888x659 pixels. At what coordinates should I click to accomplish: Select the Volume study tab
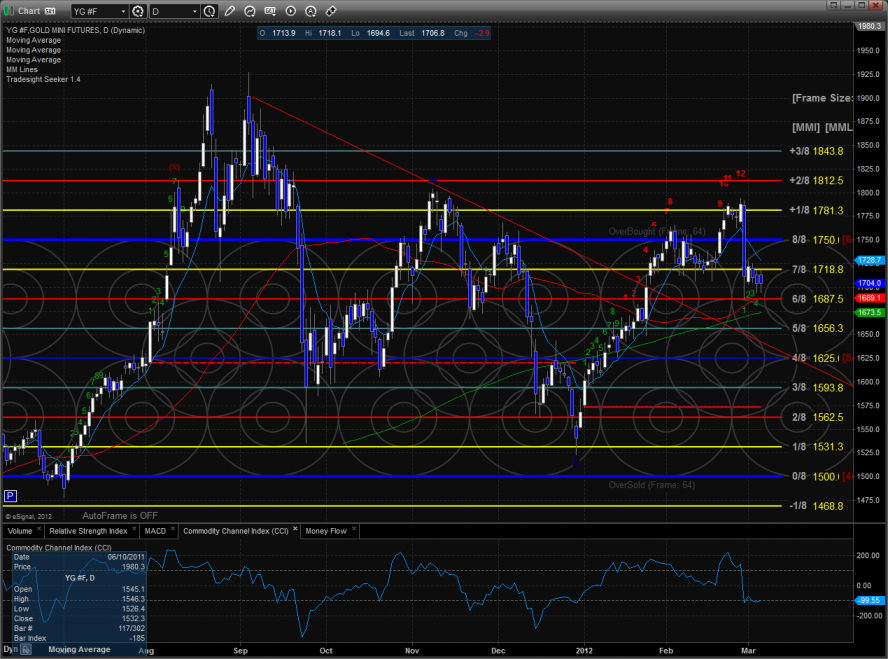tap(20, 531)
